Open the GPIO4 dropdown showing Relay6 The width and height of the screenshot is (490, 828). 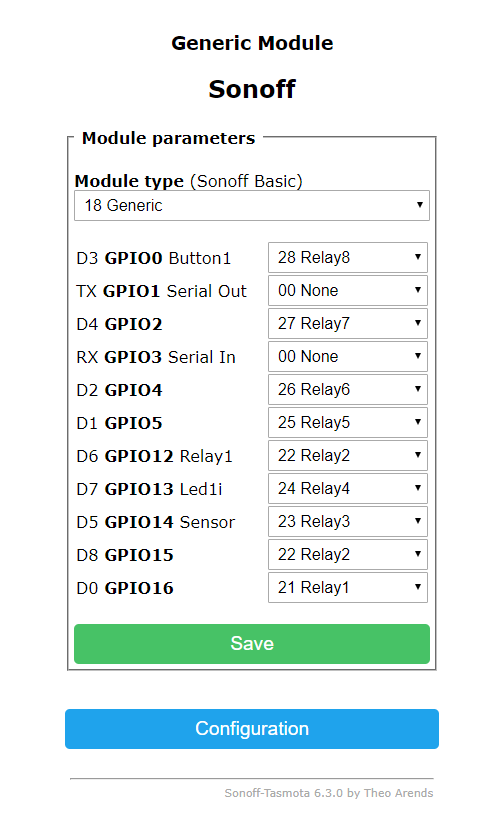[347, 389]
